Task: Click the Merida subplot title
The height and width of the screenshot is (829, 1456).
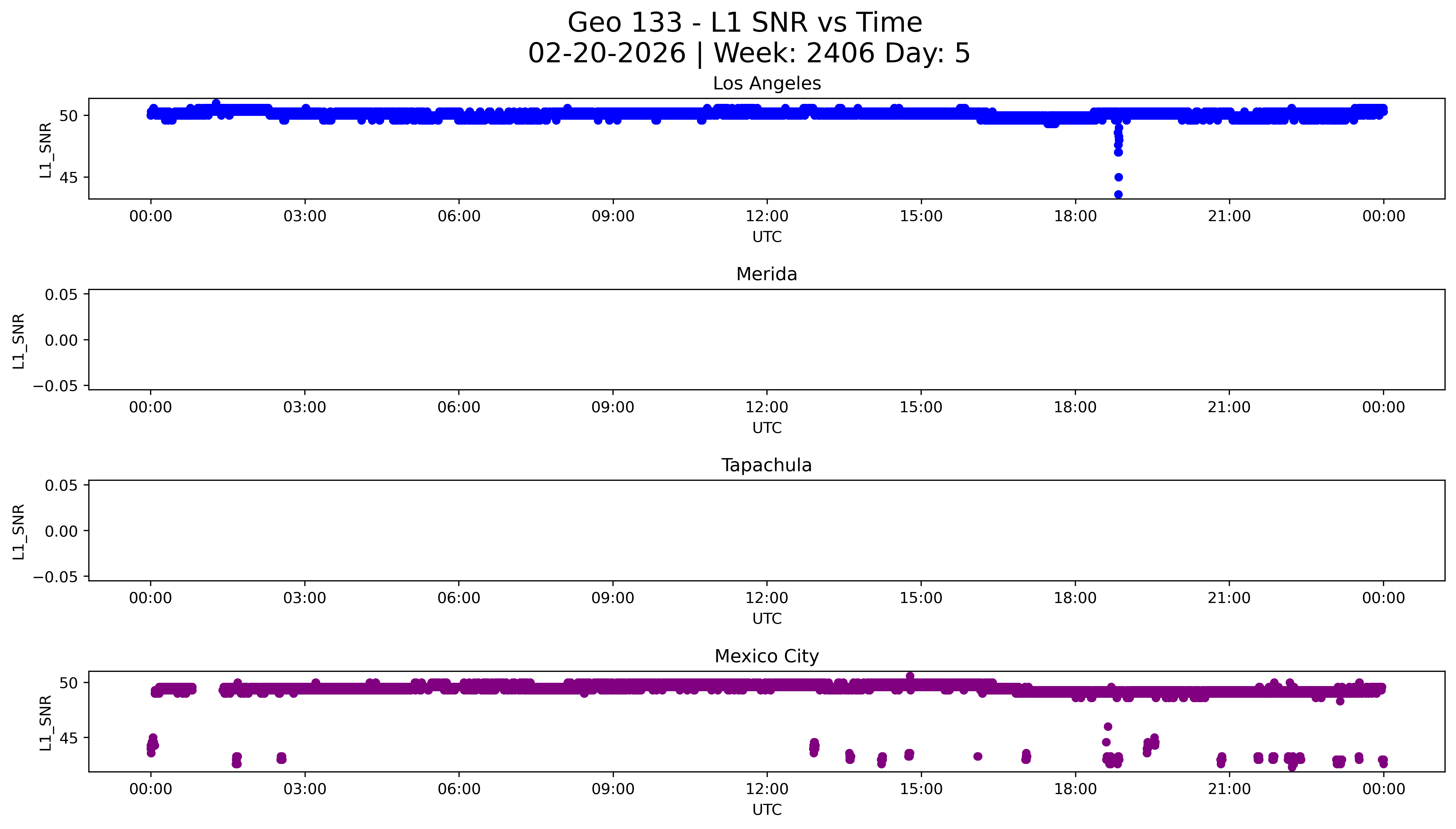Action: coord(766,274)
